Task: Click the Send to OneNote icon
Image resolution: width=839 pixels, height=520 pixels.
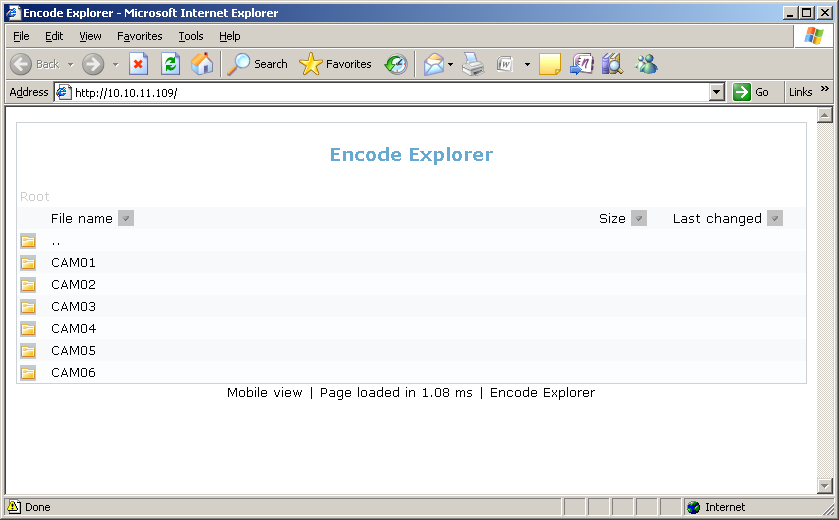Action: coord(582,64)
